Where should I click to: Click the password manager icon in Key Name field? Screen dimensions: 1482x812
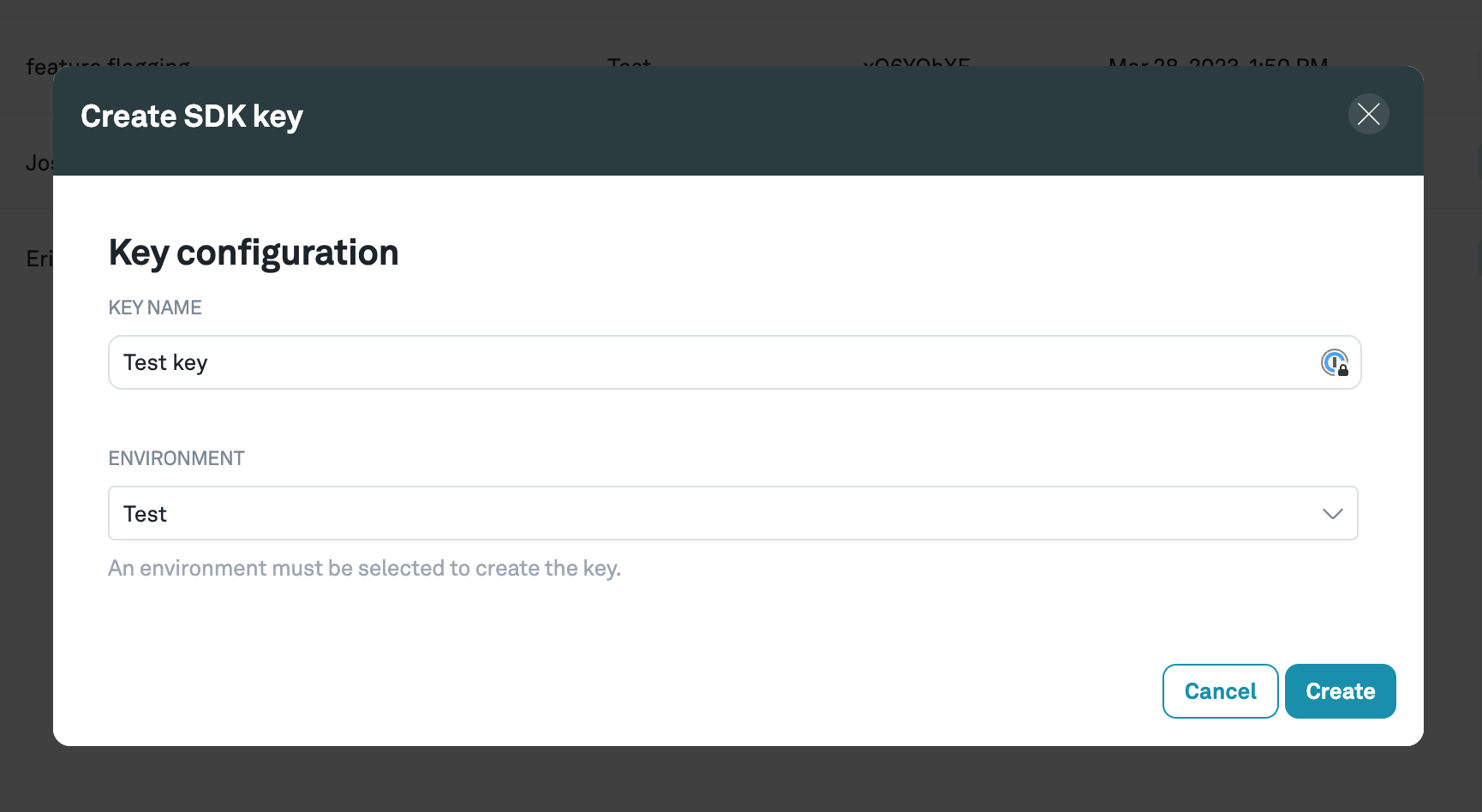point(1335,362)
